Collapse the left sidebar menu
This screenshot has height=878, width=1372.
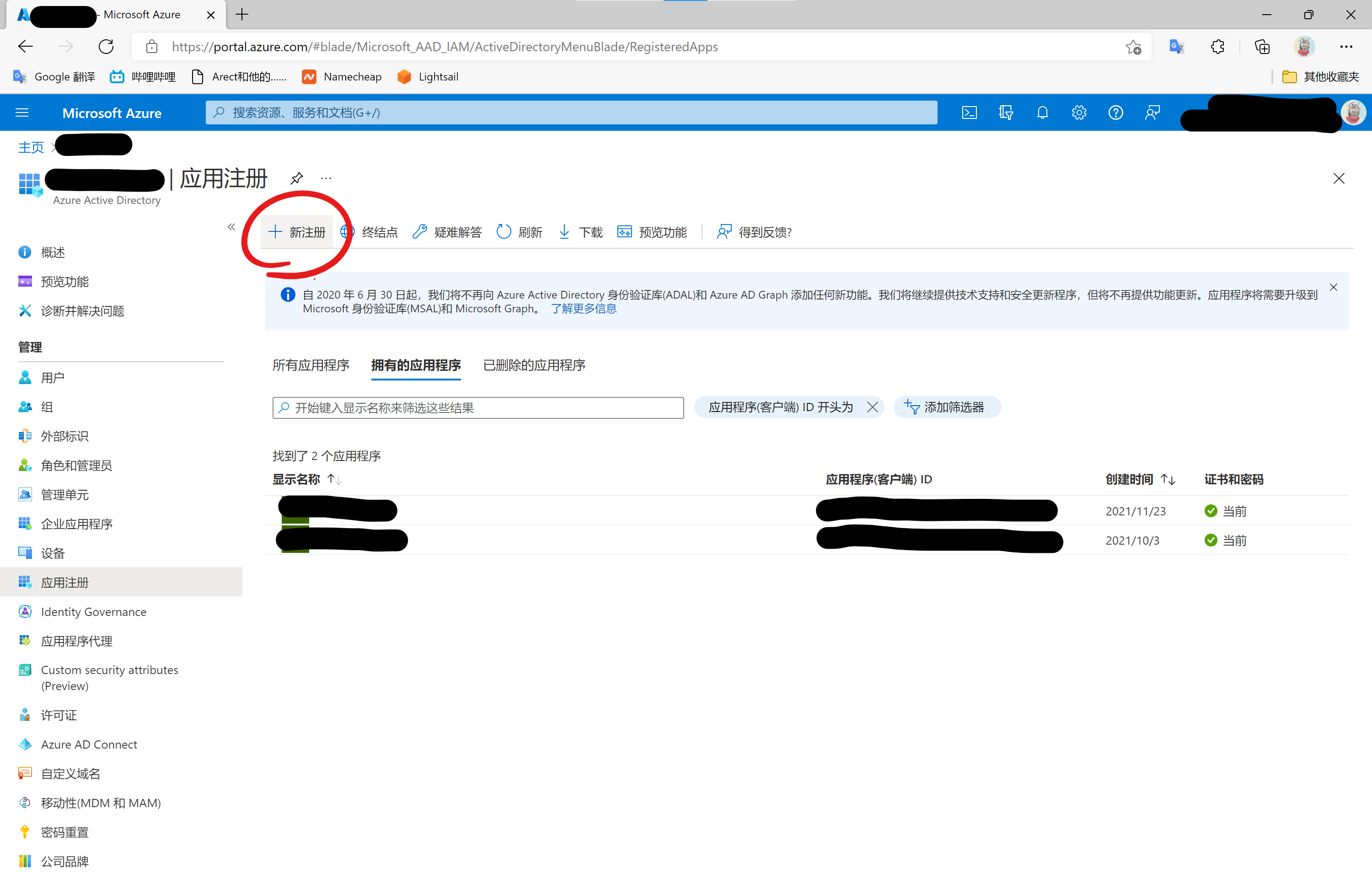click(231, 227)
